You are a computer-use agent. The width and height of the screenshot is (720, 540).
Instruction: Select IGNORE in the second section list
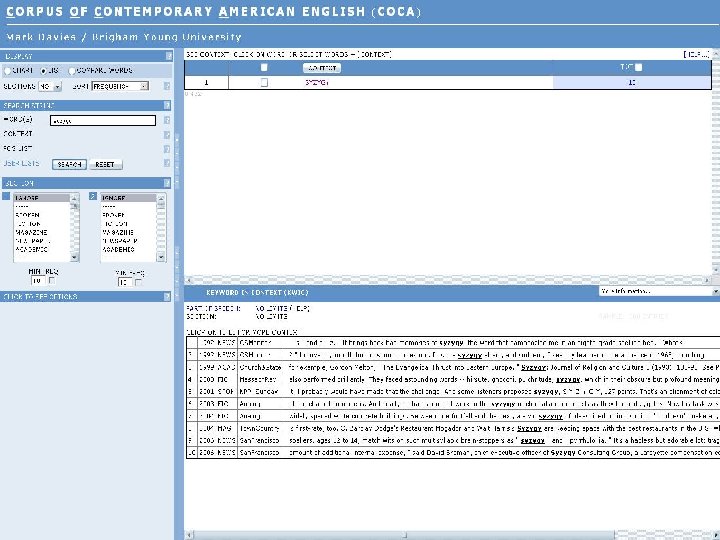[x=129, y=198]
